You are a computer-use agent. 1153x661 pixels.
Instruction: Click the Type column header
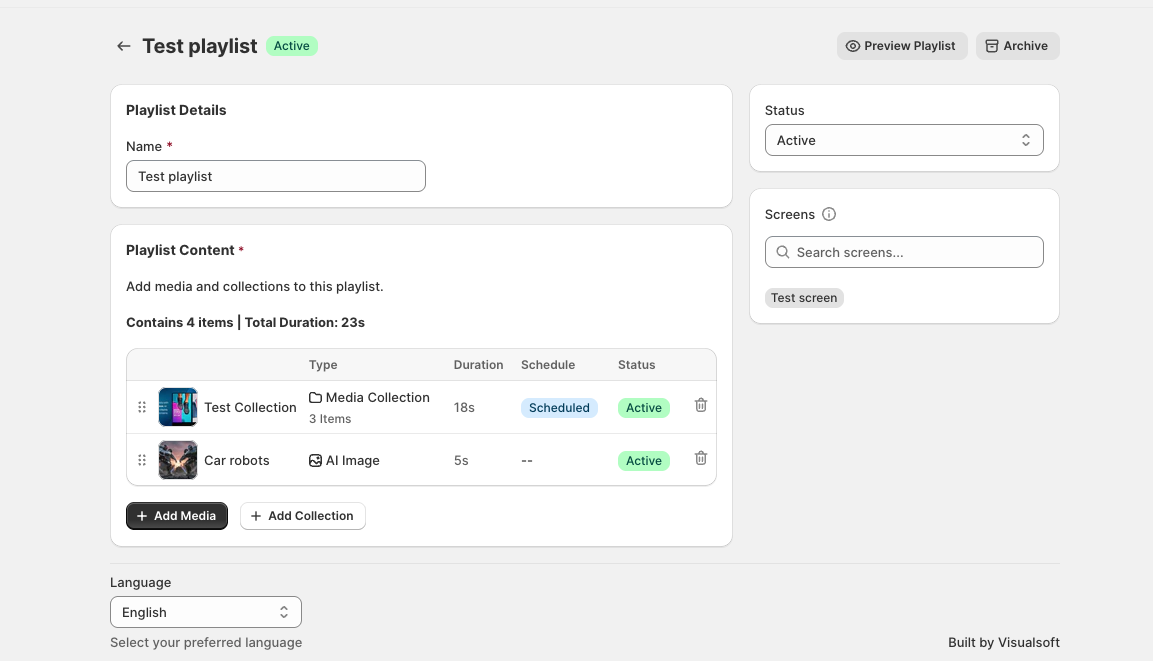click(x=323, y=365)
